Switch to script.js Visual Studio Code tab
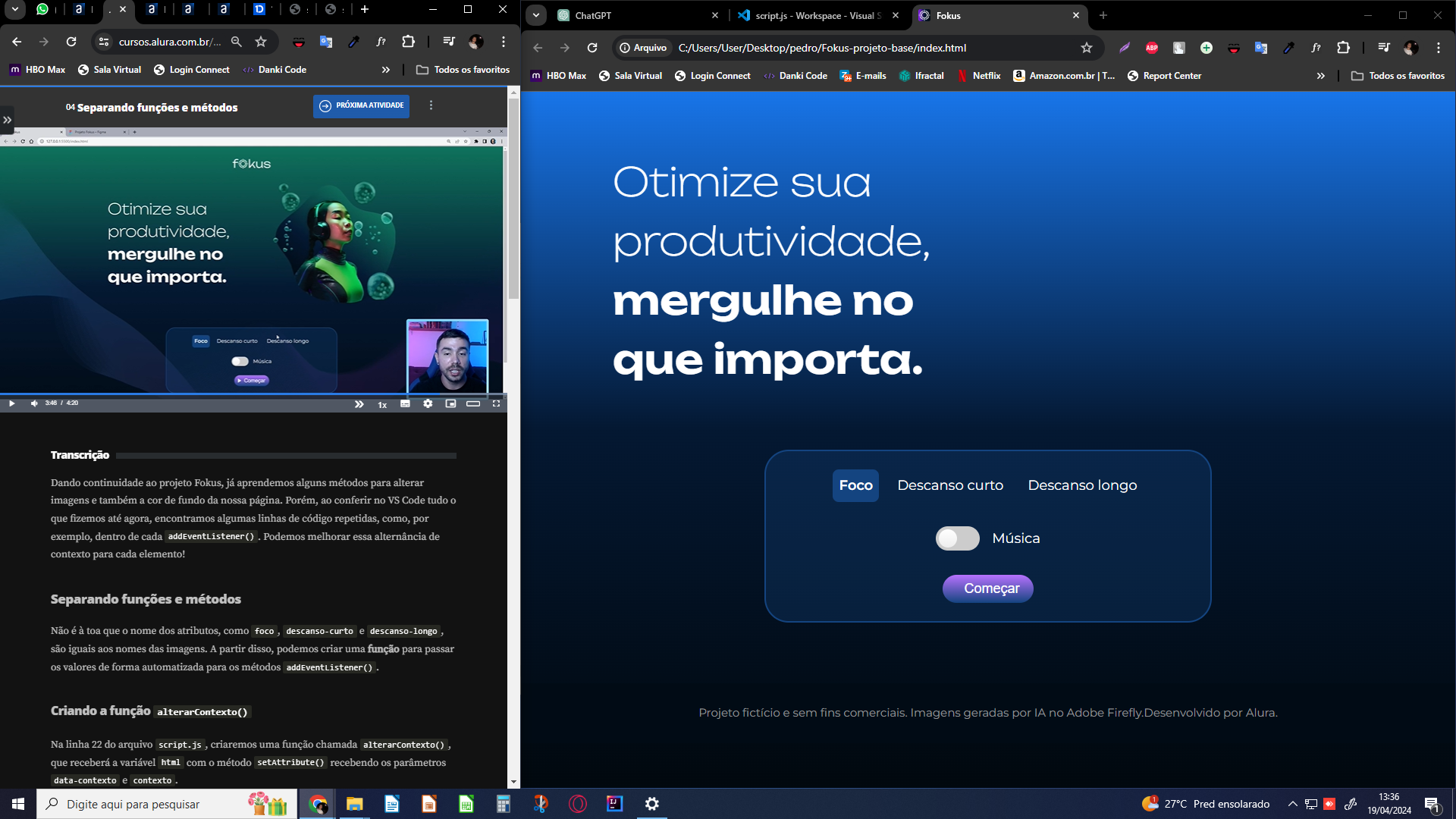The height and width of the screenshot is (819, 1456). [819, 15]
